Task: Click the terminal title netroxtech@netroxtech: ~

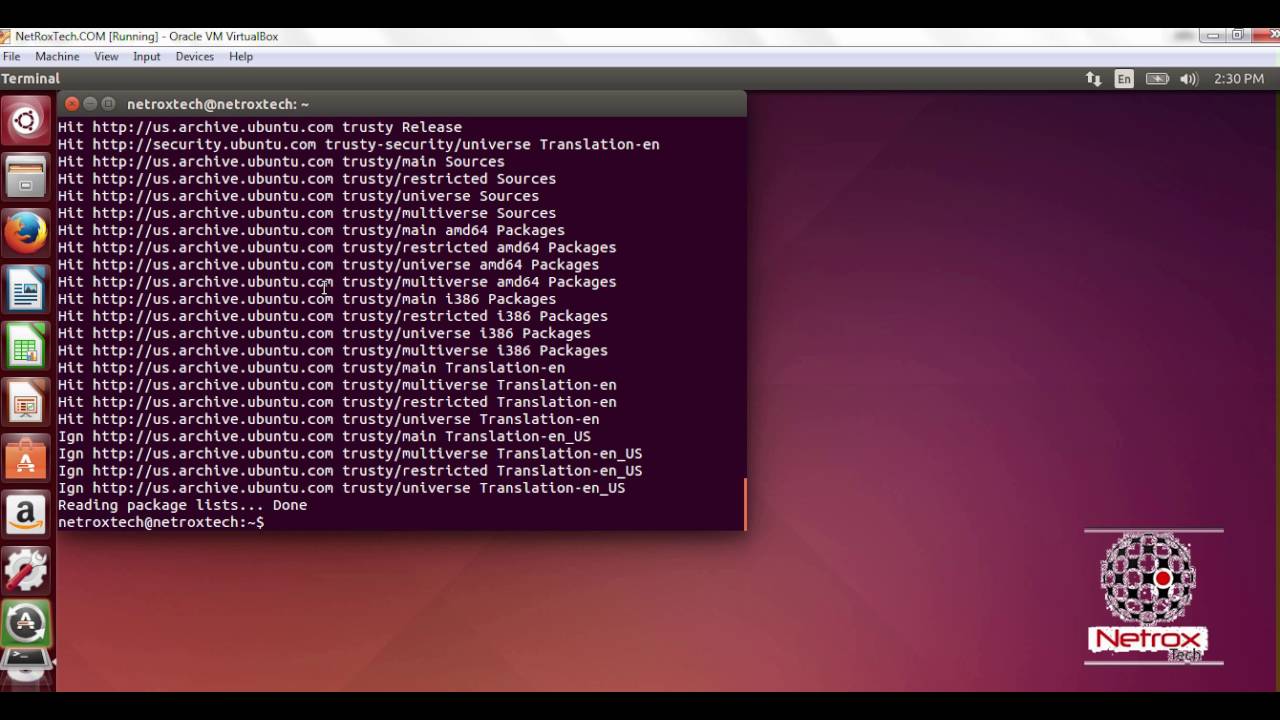Action: 218,104
